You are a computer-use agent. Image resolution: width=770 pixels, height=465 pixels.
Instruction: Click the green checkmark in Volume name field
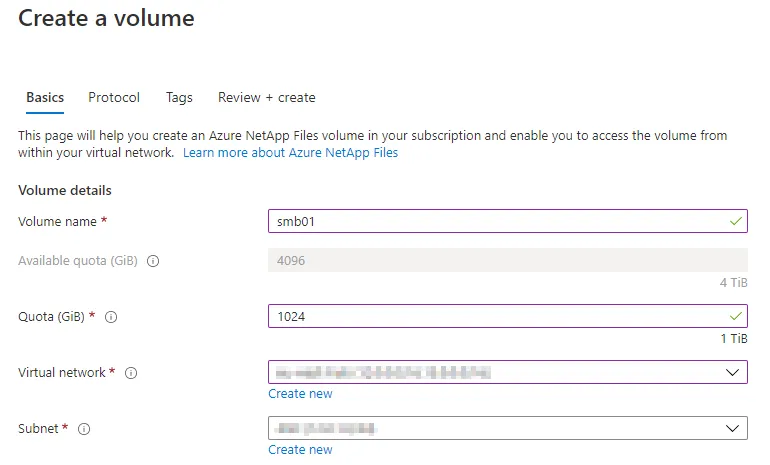pyautogui.click(x=736, y=220)
